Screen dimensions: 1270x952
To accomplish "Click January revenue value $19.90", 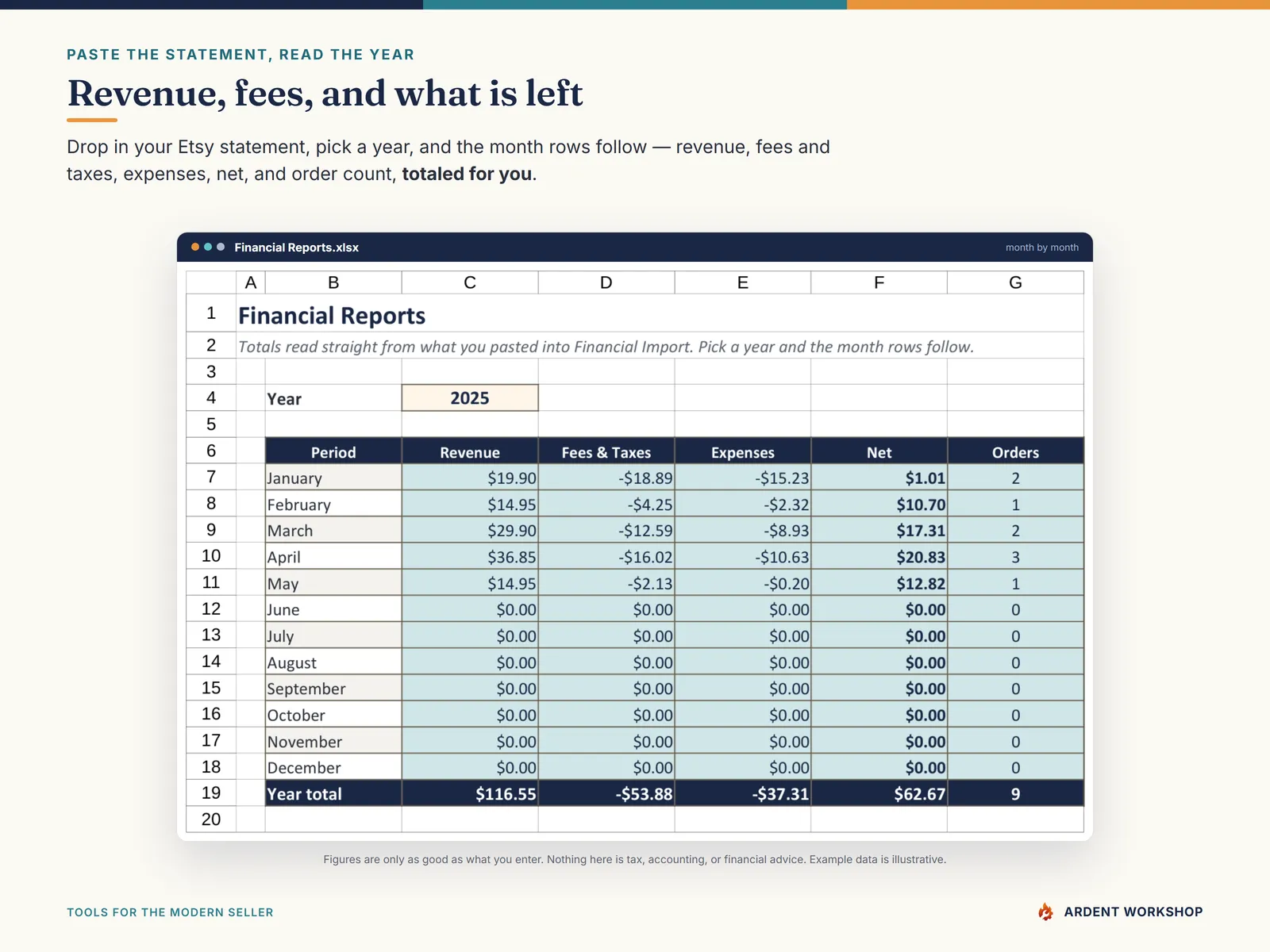I will (470, 478).
